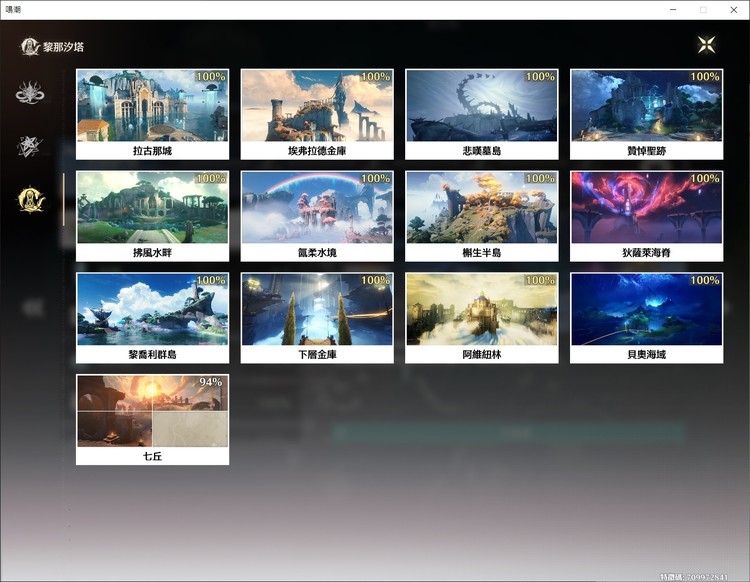
Task: Open the 下層金庫 area card
Action: (x=317, y=318)
